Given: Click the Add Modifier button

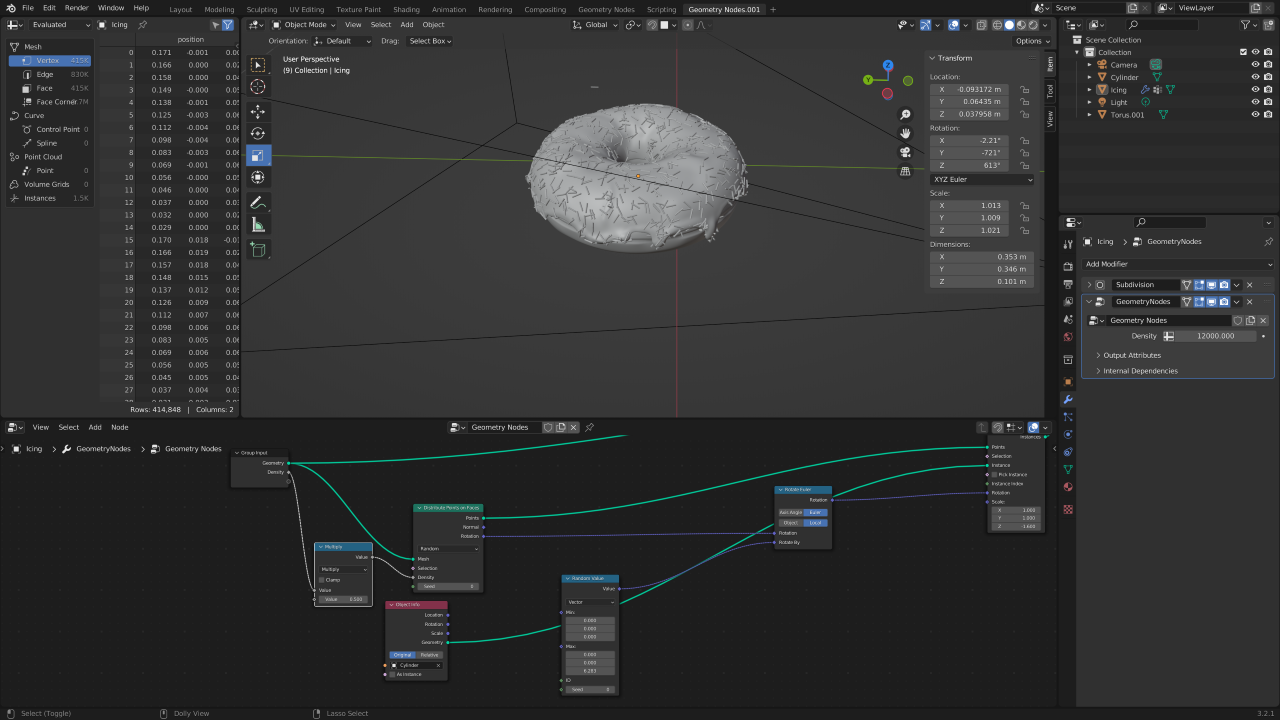Looking at the screenshot, I should click(x=1177, y=264).
